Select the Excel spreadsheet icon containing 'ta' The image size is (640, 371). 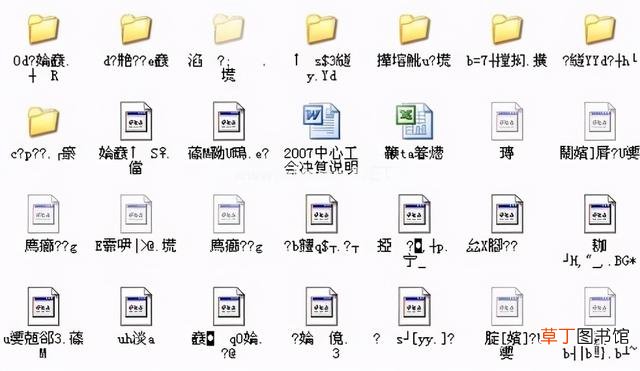click(414, 121)
